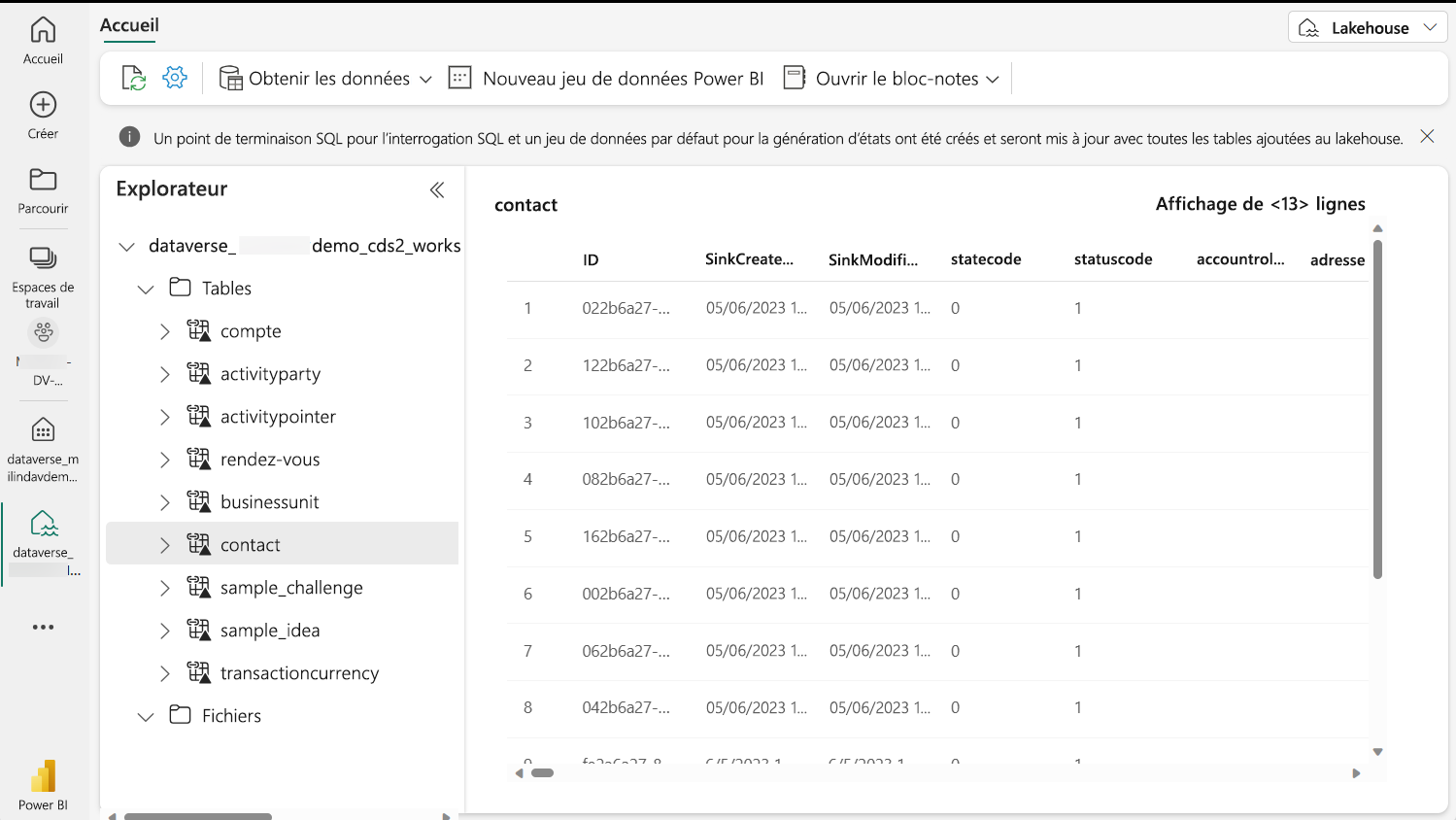Expand the sample_idea table node
Screen dimensions: 1456x820
[x=165, y=631]
